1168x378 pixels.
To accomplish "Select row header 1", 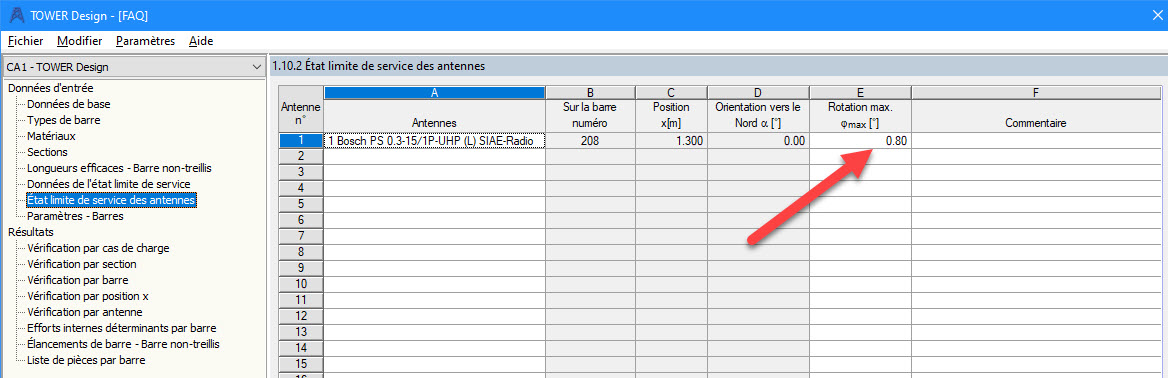I will pyautogui.click(x=301, y=140).
